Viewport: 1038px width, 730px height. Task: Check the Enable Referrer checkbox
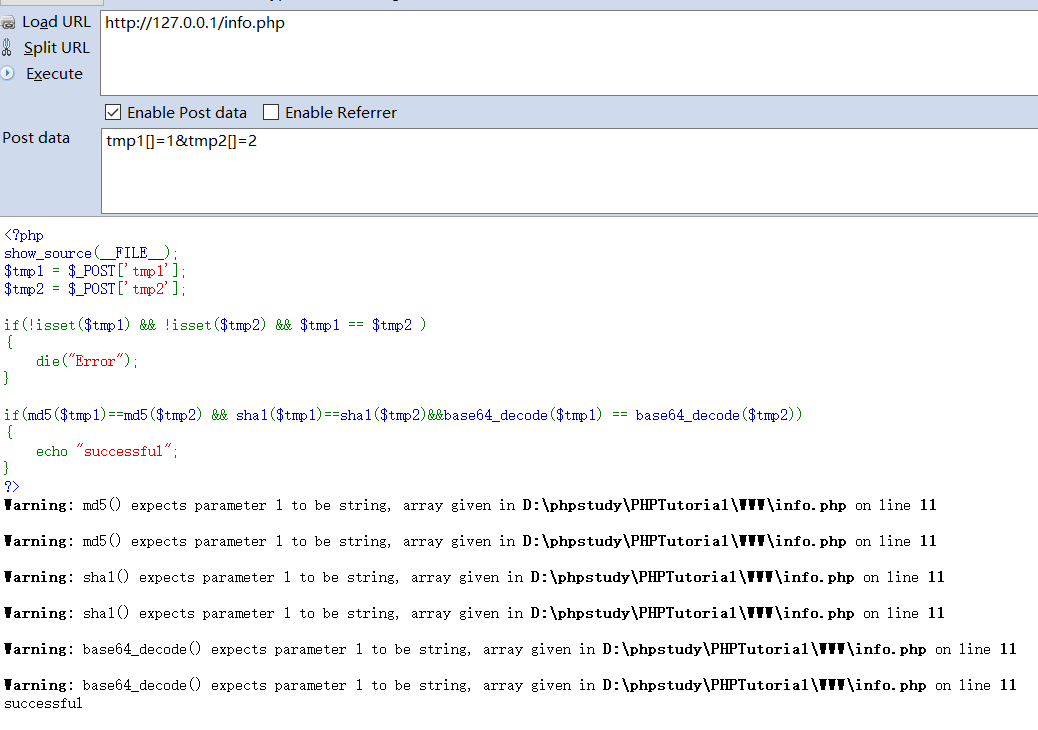pyautogui.click(x=271, y=113)
